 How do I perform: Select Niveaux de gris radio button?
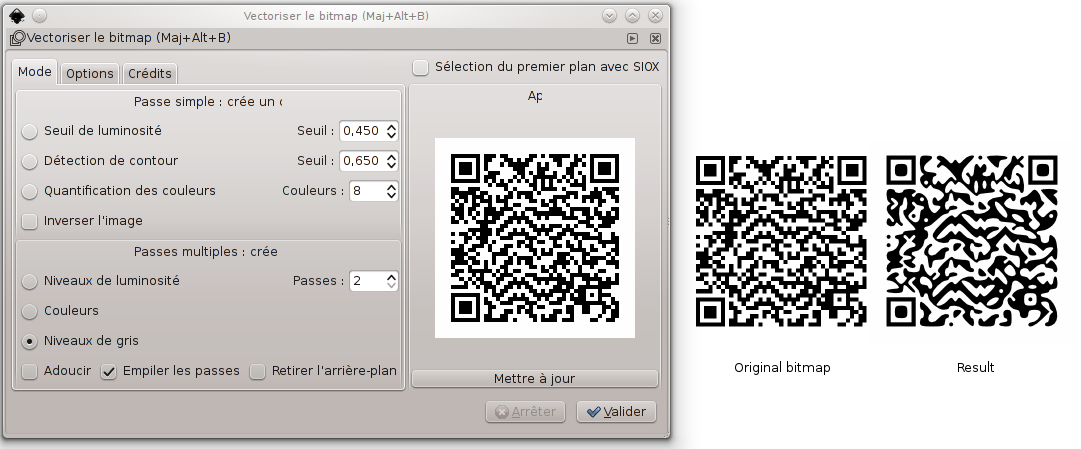pyautogui.click(x=30, y=341)
